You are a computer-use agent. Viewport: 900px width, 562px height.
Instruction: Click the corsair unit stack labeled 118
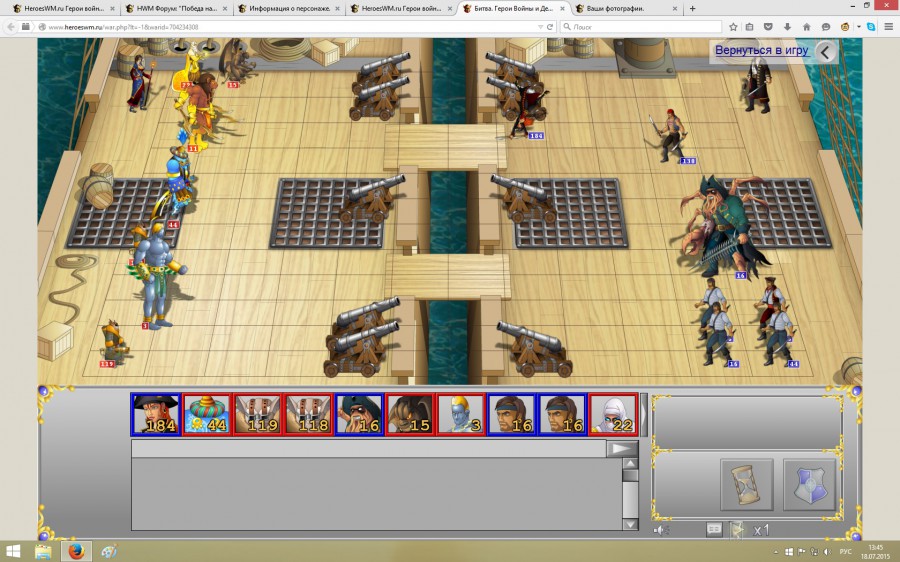coord(670,135)
